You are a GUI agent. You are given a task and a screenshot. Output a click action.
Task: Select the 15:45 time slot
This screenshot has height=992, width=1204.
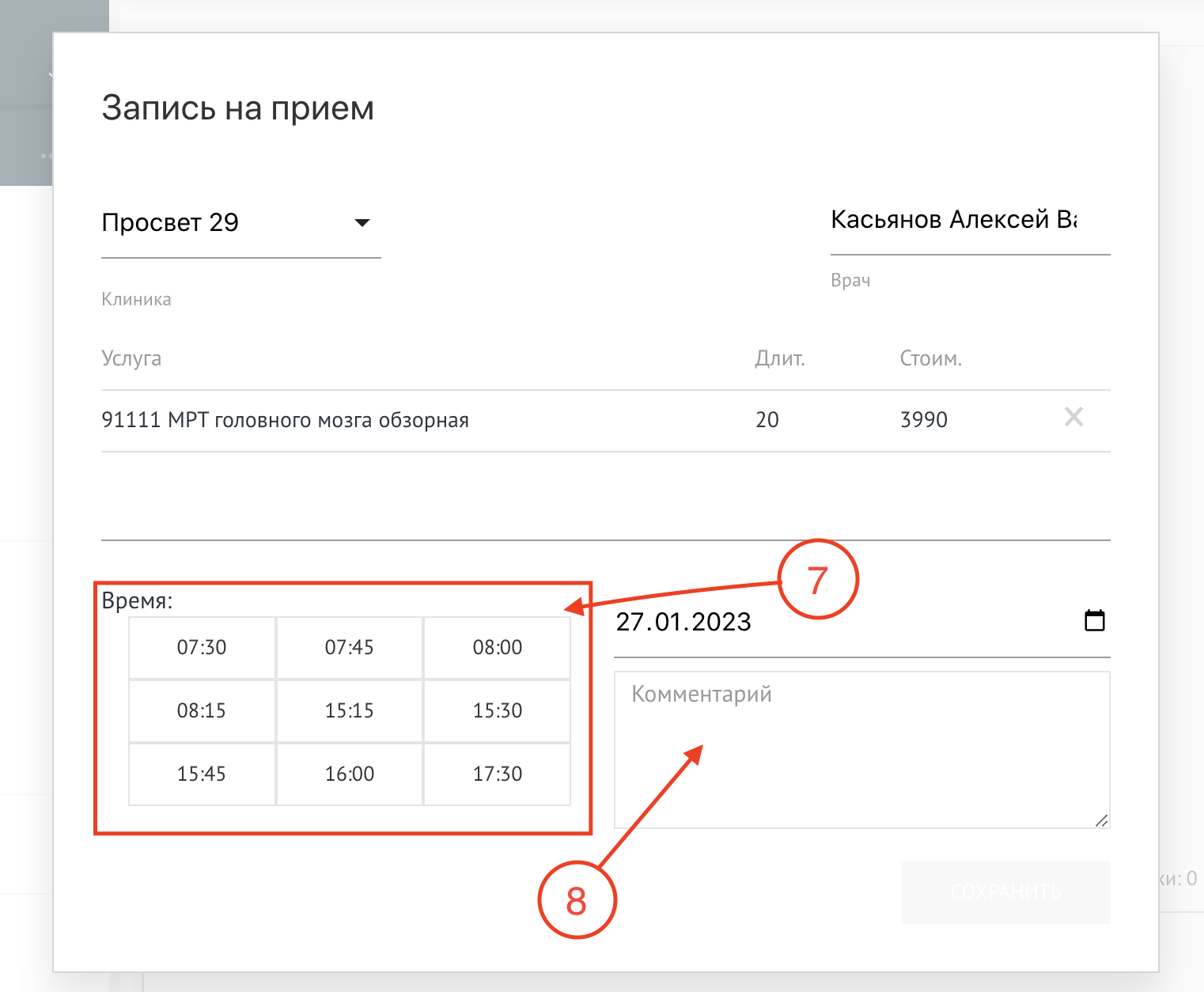click(x=202, y=774)
